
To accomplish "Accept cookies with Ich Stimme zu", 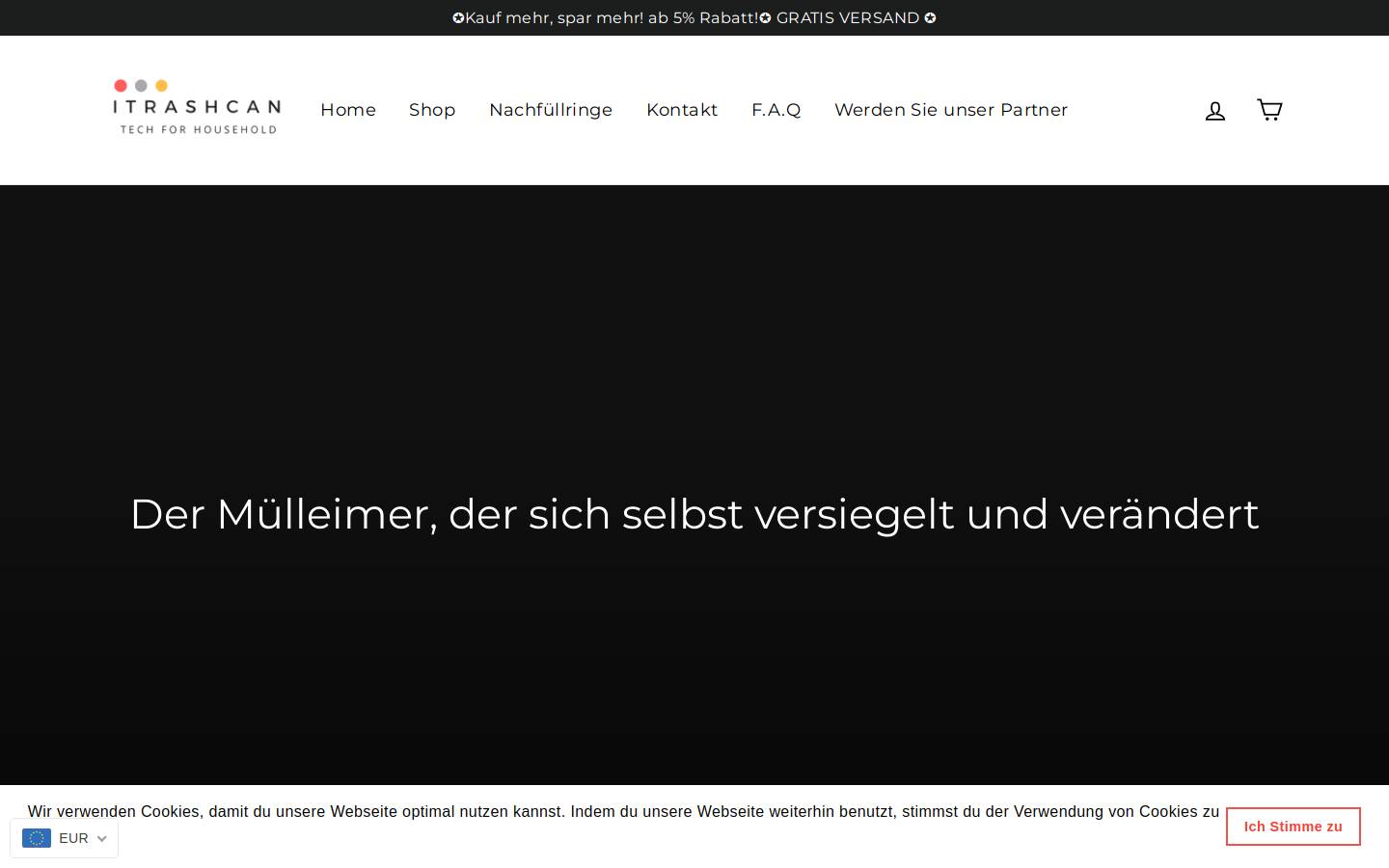I will [1293, 827].
